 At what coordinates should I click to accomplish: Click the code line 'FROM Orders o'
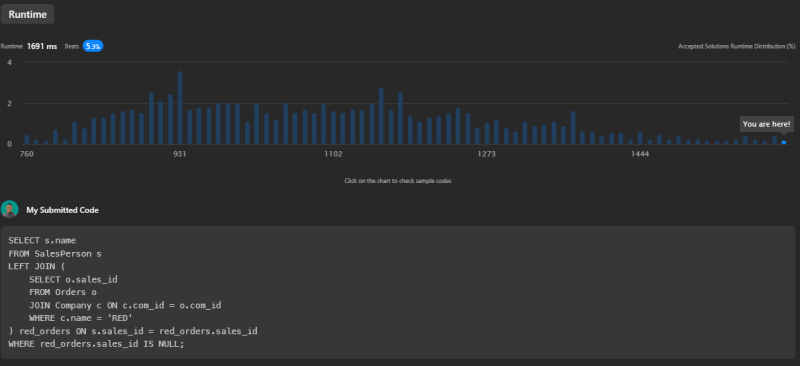pos(63,292)
